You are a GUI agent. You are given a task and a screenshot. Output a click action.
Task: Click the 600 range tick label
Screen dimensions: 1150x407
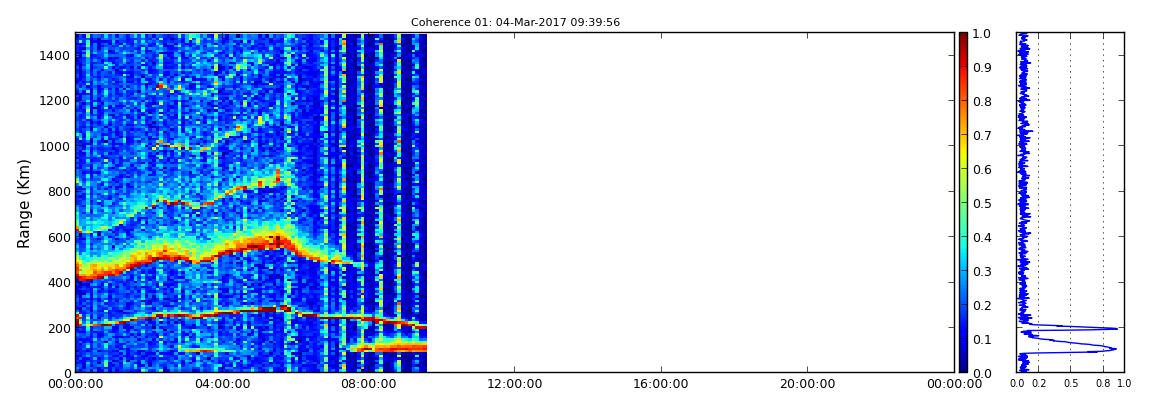60,237
